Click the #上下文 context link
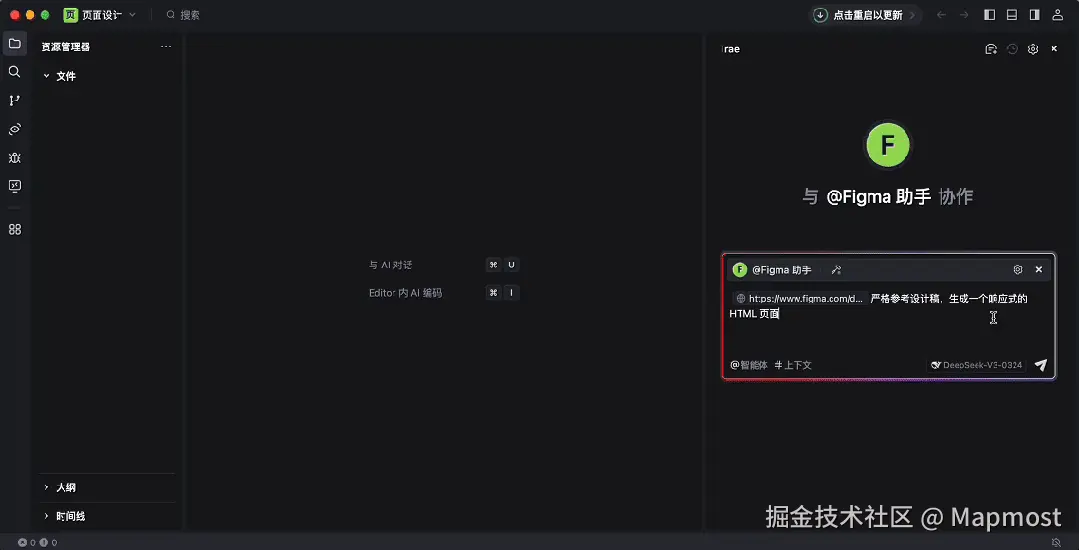The width and height of the screenshot is (1079, 550). pos(793,365)
